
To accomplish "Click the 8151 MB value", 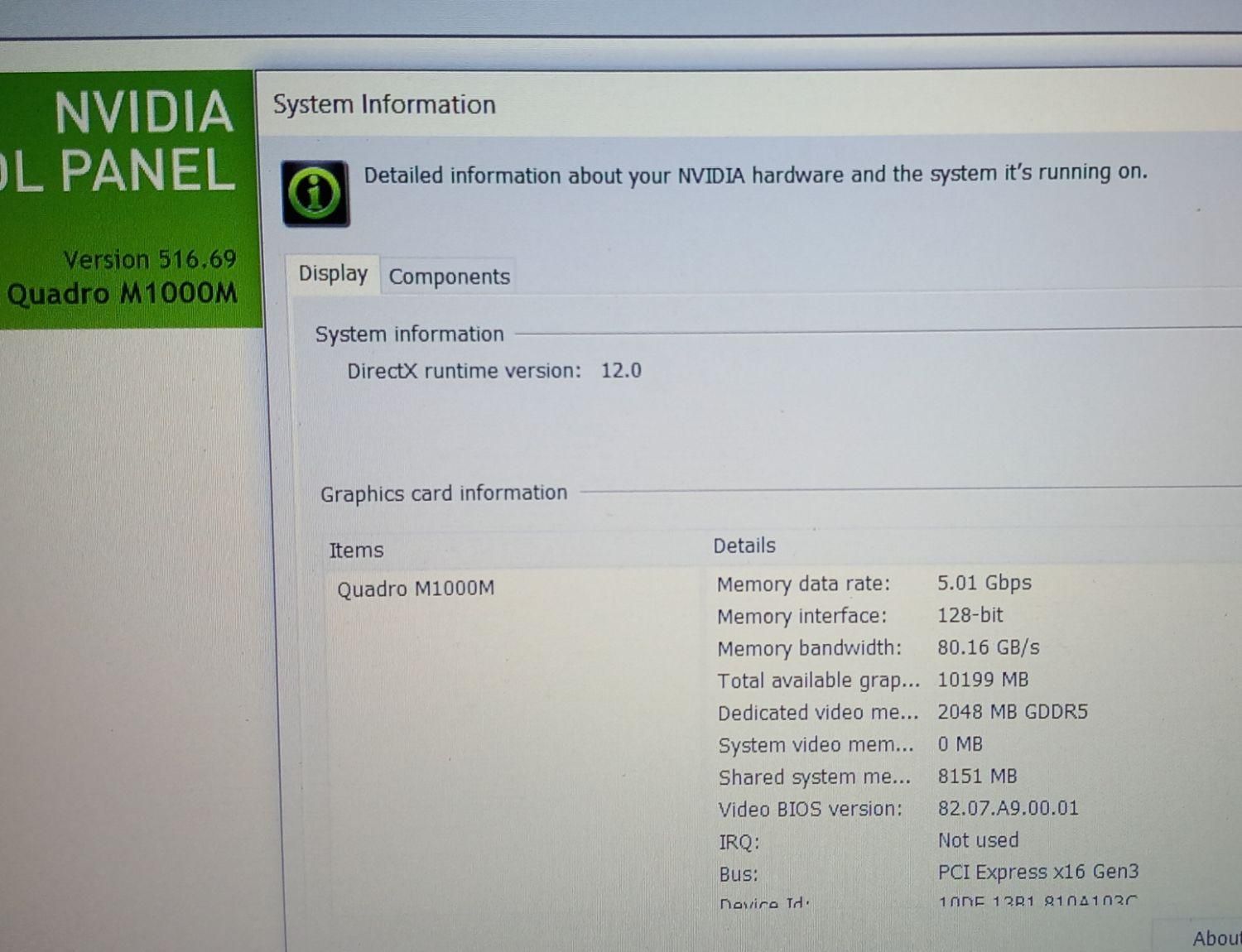I will click(x=977, y=777).
